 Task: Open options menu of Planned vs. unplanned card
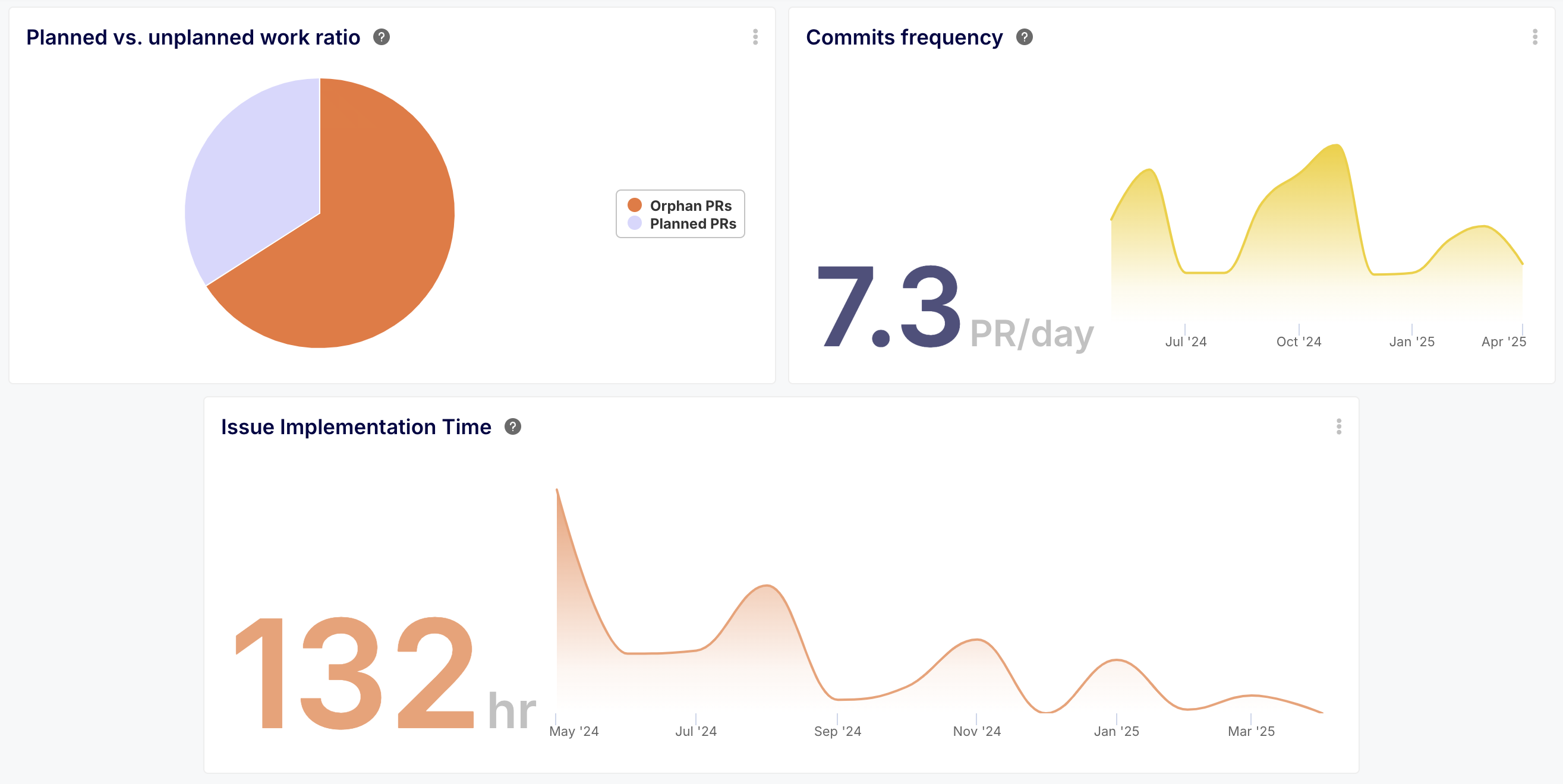755,37
